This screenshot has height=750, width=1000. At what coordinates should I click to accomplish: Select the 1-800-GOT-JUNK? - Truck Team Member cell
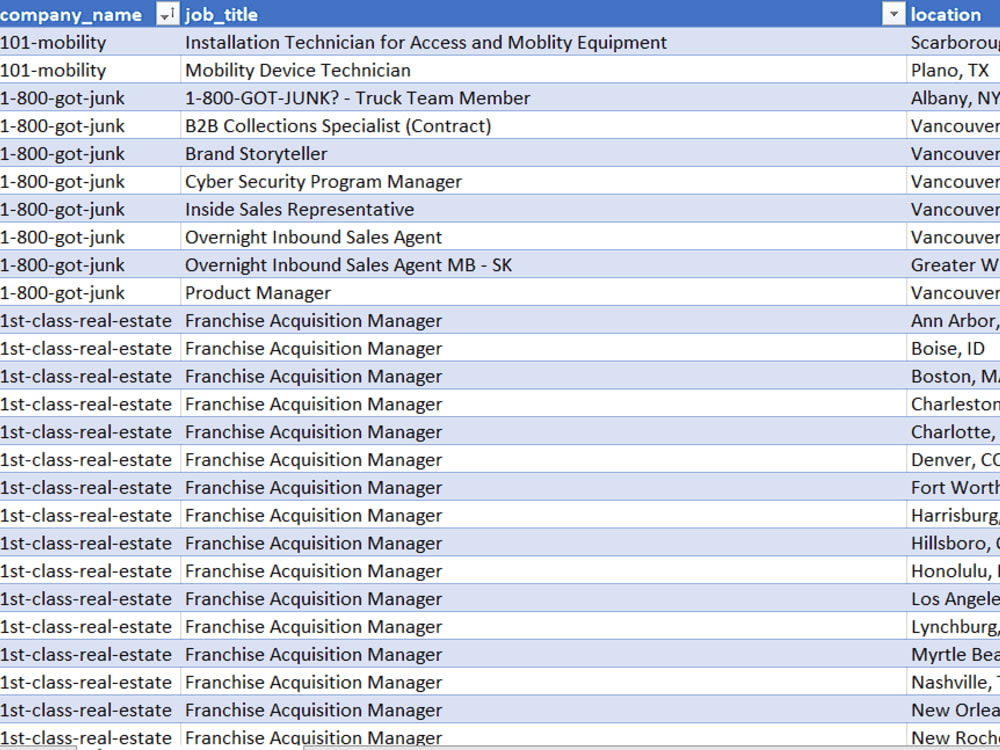click(543, 98)
